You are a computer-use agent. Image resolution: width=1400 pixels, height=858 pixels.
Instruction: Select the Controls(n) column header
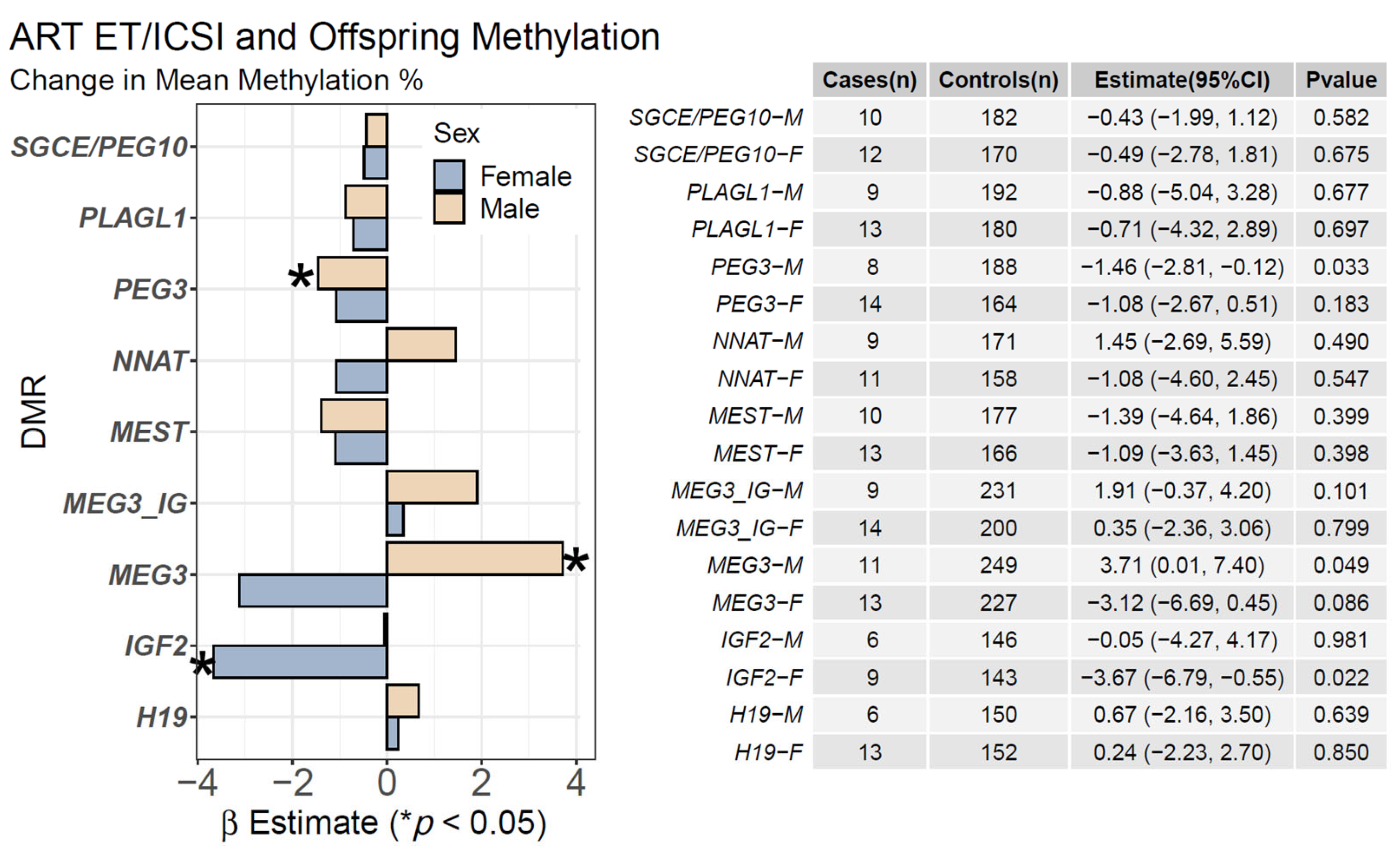click(998, 80)
